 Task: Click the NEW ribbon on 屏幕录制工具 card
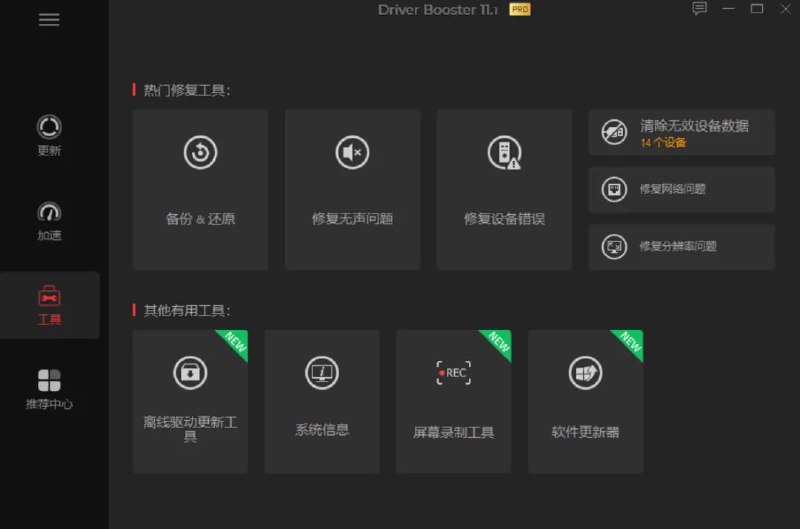click(x=498, y=342)
